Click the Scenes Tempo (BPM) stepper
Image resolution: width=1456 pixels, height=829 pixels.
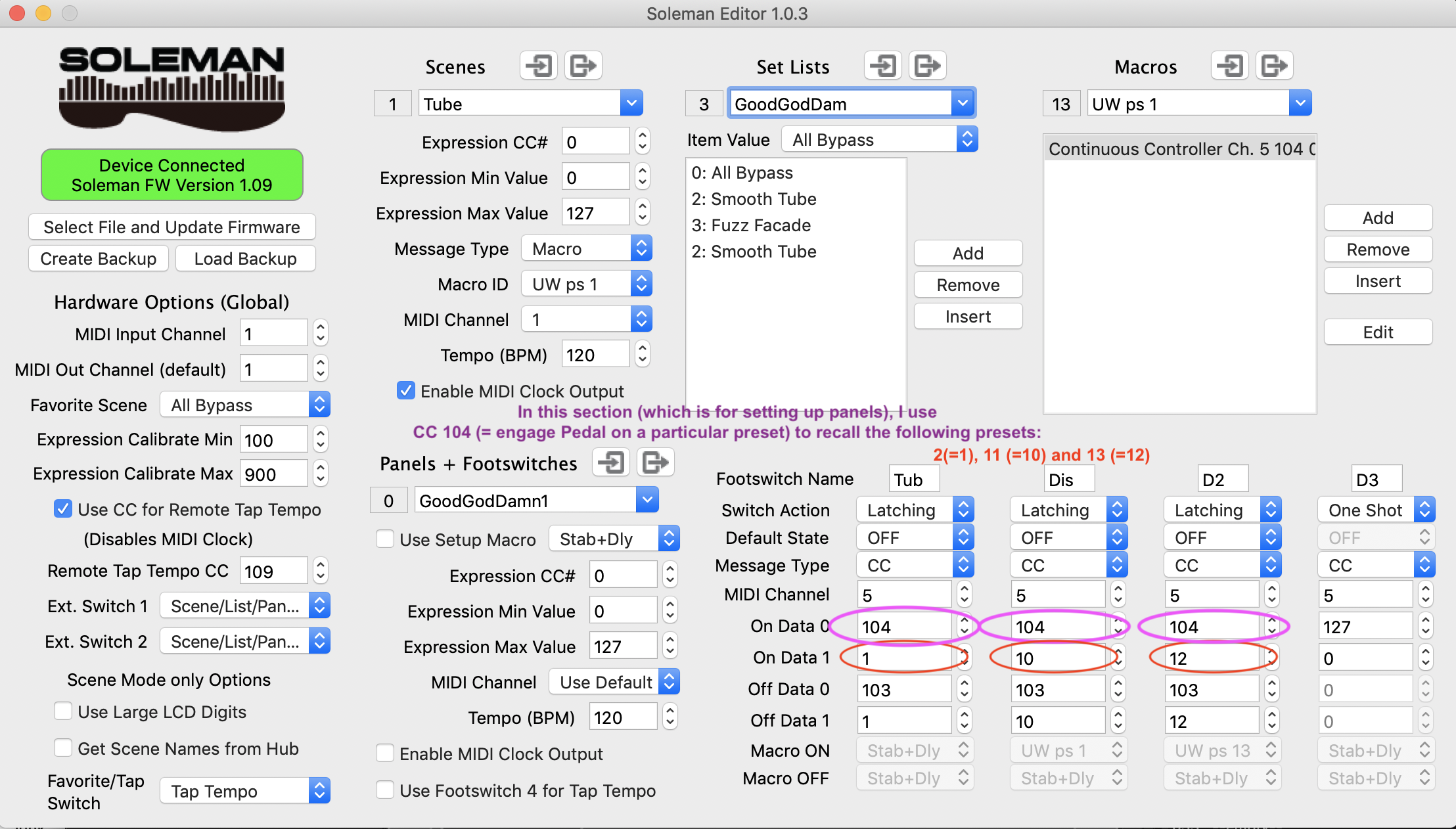point(643,355)
